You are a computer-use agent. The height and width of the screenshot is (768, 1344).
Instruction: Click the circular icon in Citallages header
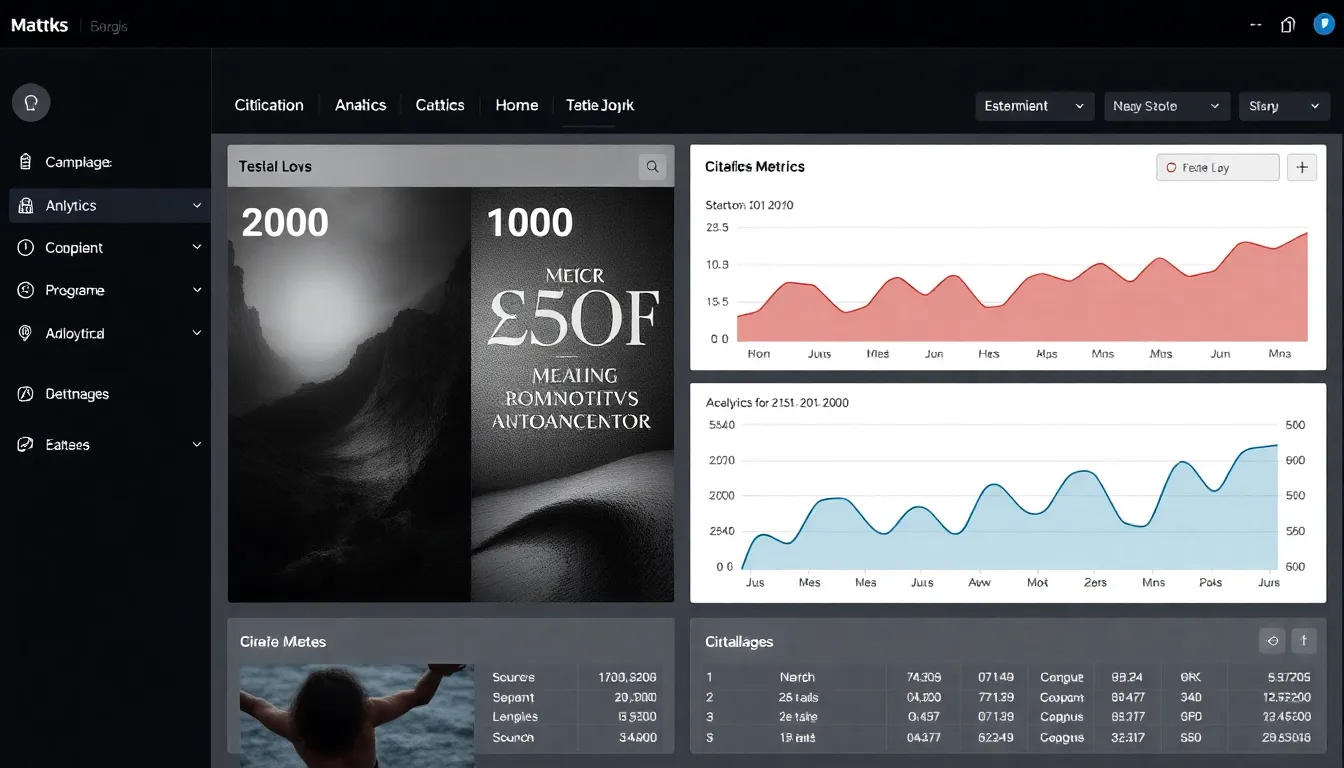(1272, 641)
